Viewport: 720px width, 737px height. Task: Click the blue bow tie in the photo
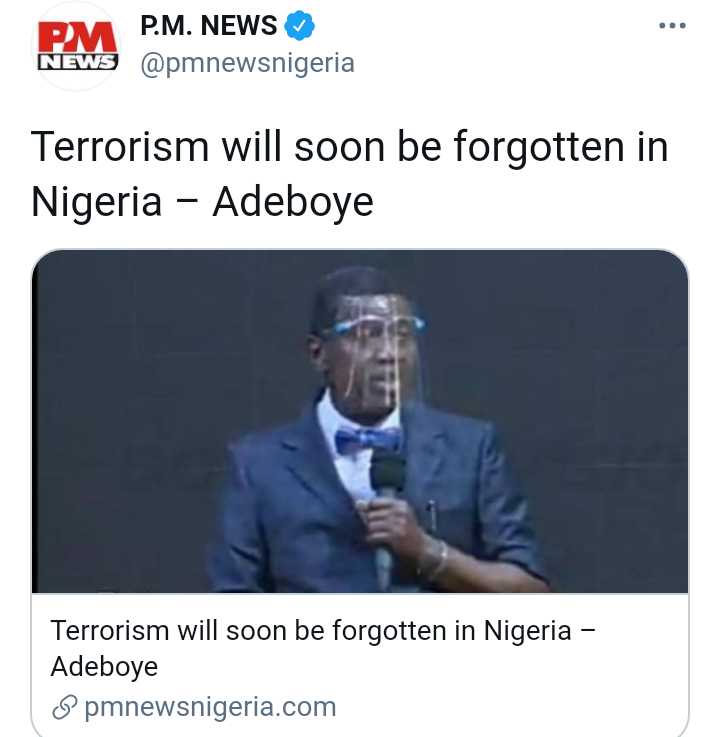tap(368, 441)
